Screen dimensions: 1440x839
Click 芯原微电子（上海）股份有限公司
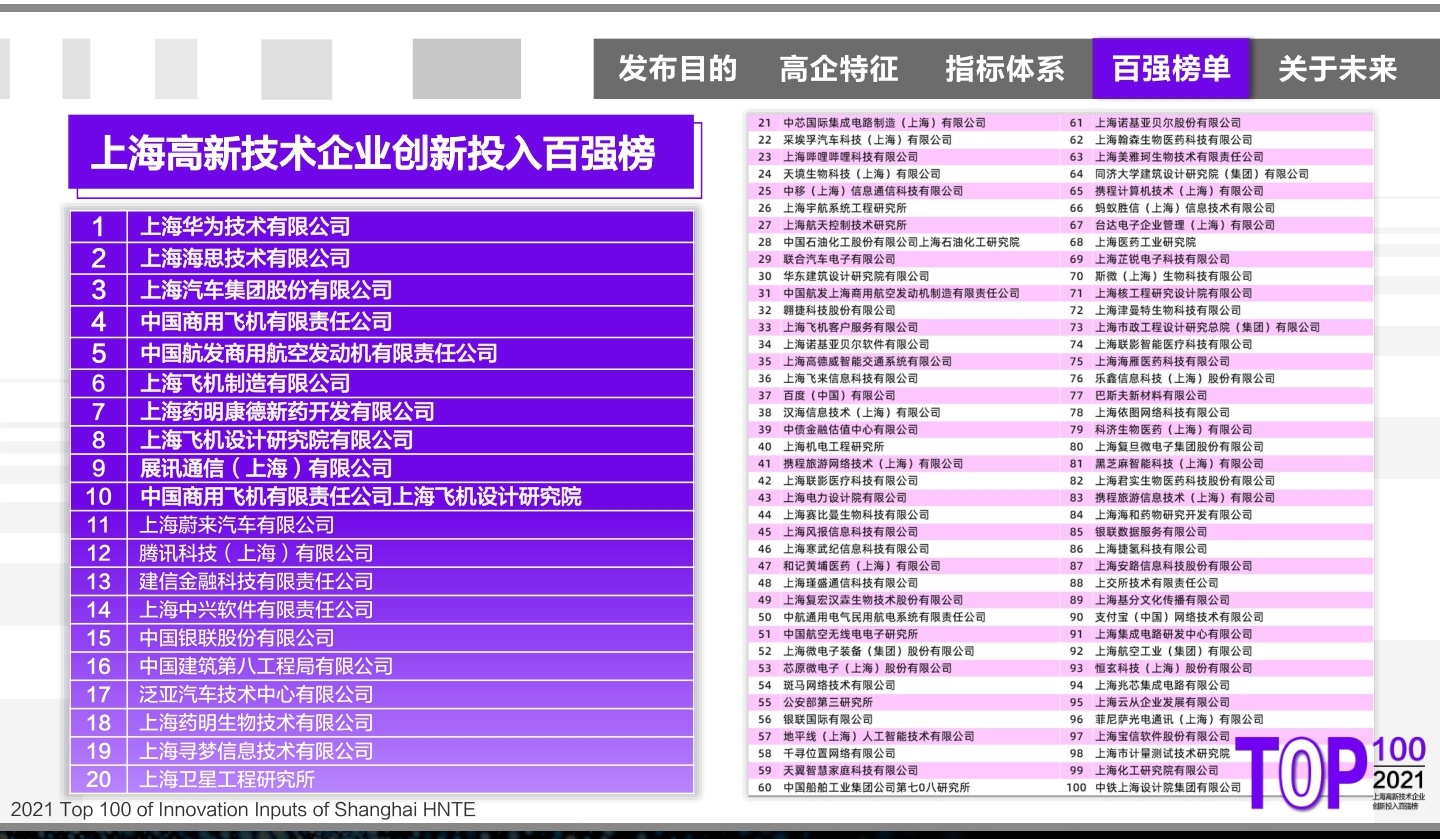tap(867, 668)
